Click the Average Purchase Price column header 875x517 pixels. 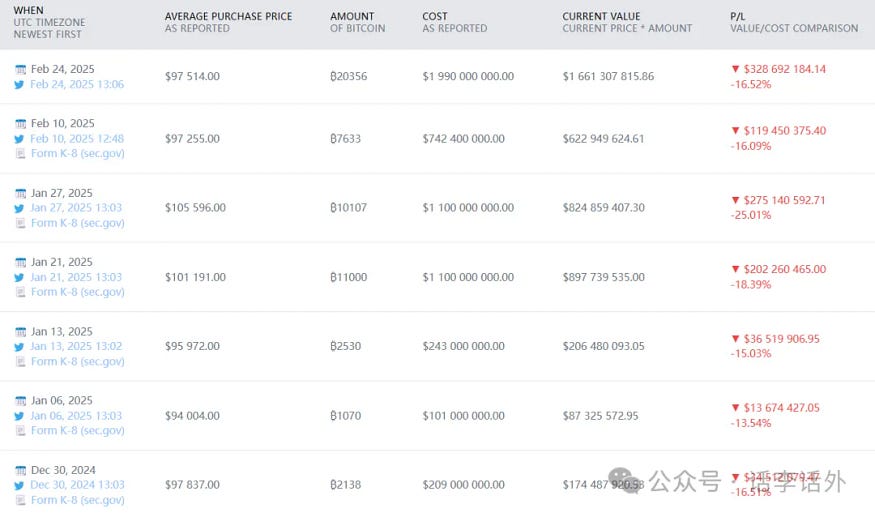tap(228, 17)
